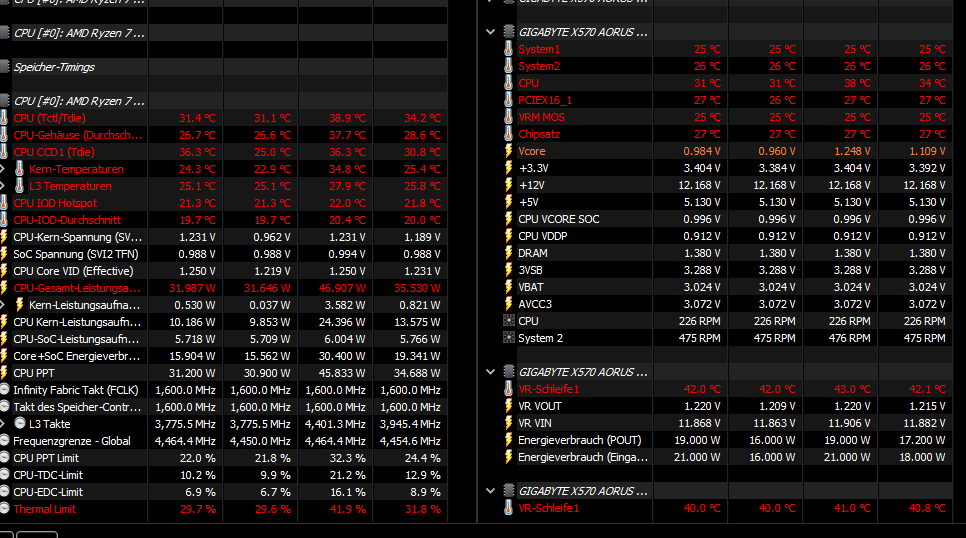This screenshot has height=538, width=966.
Task: Click the Vcore maximum value 1.248 V
Action: (852, 151)
